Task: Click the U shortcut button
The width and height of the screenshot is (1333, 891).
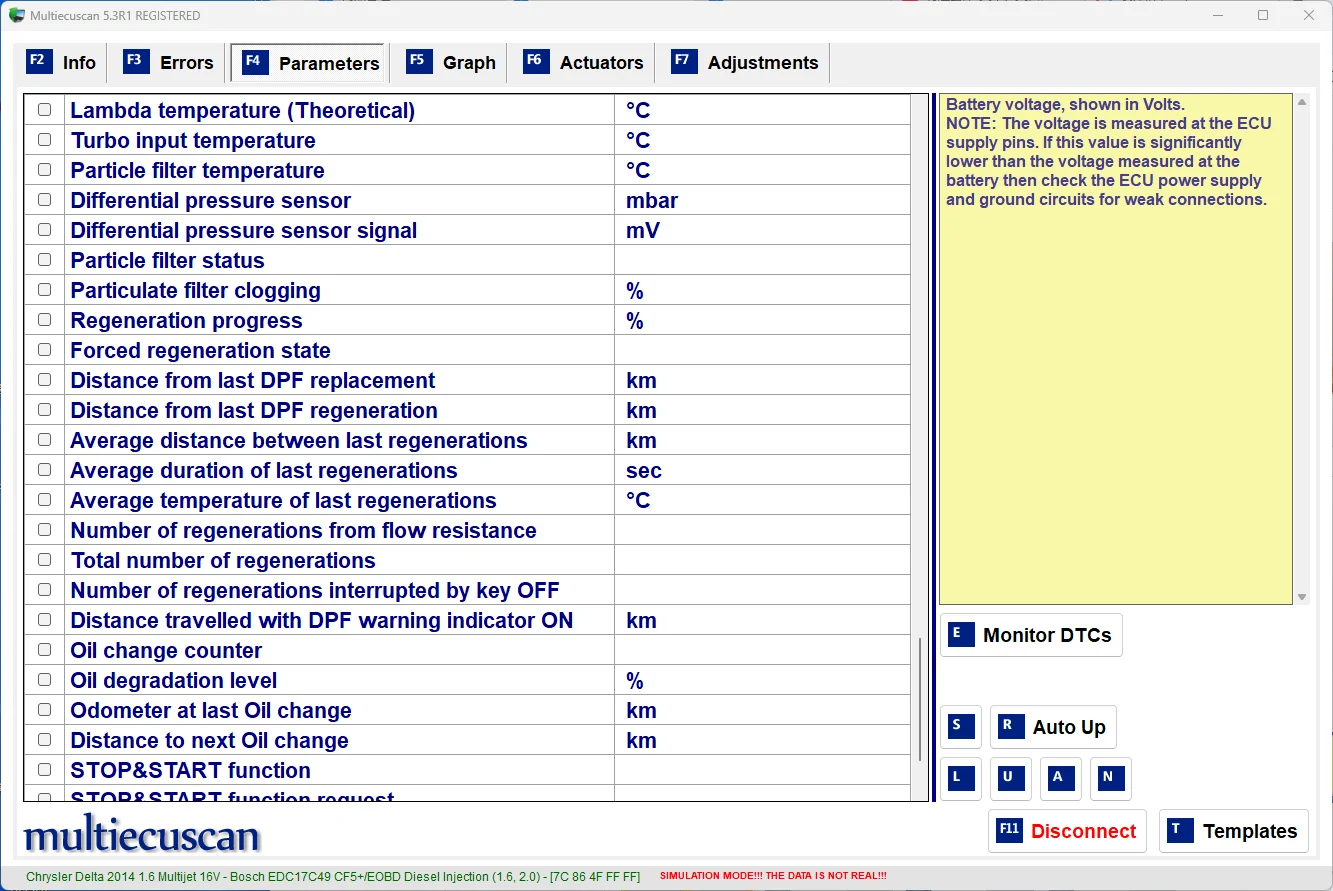Action: (1011, 779)
